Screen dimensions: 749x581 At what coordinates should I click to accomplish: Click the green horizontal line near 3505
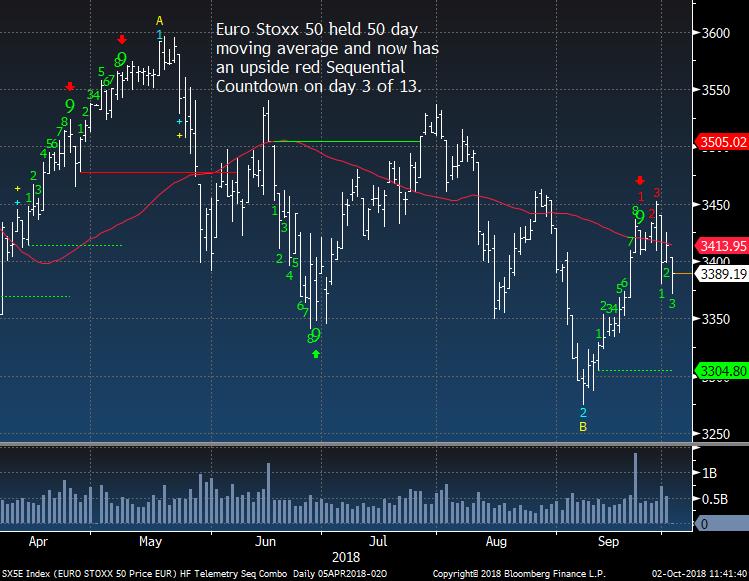pos(345,141)
